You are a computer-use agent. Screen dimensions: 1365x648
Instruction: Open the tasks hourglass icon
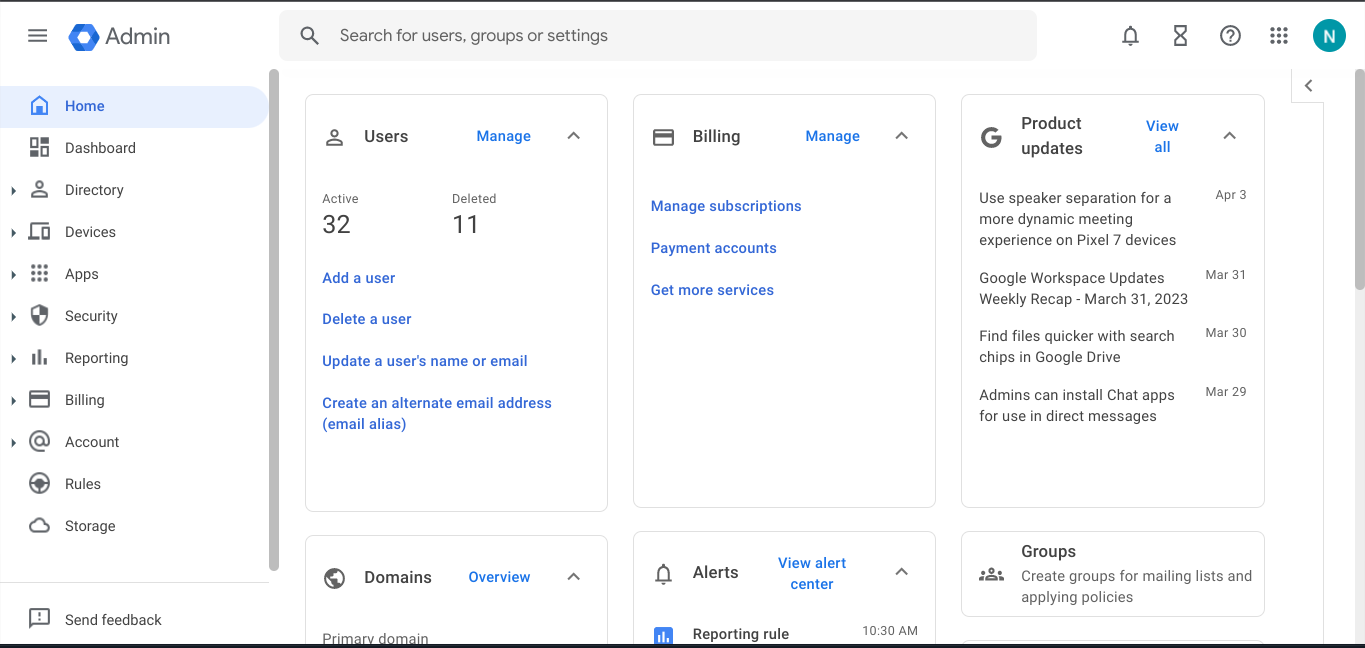point(1180,36)
